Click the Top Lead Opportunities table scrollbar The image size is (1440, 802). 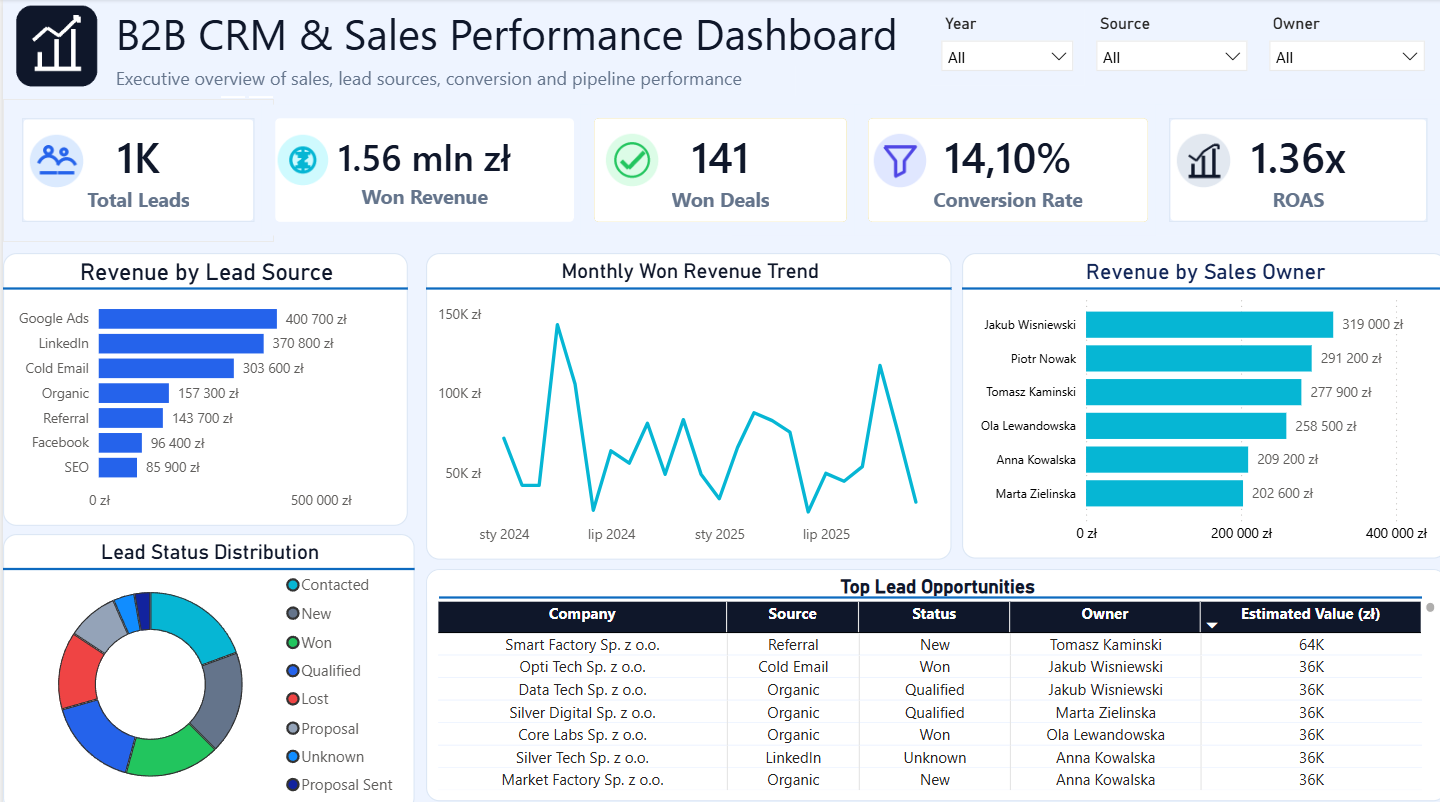point(1431,607)
